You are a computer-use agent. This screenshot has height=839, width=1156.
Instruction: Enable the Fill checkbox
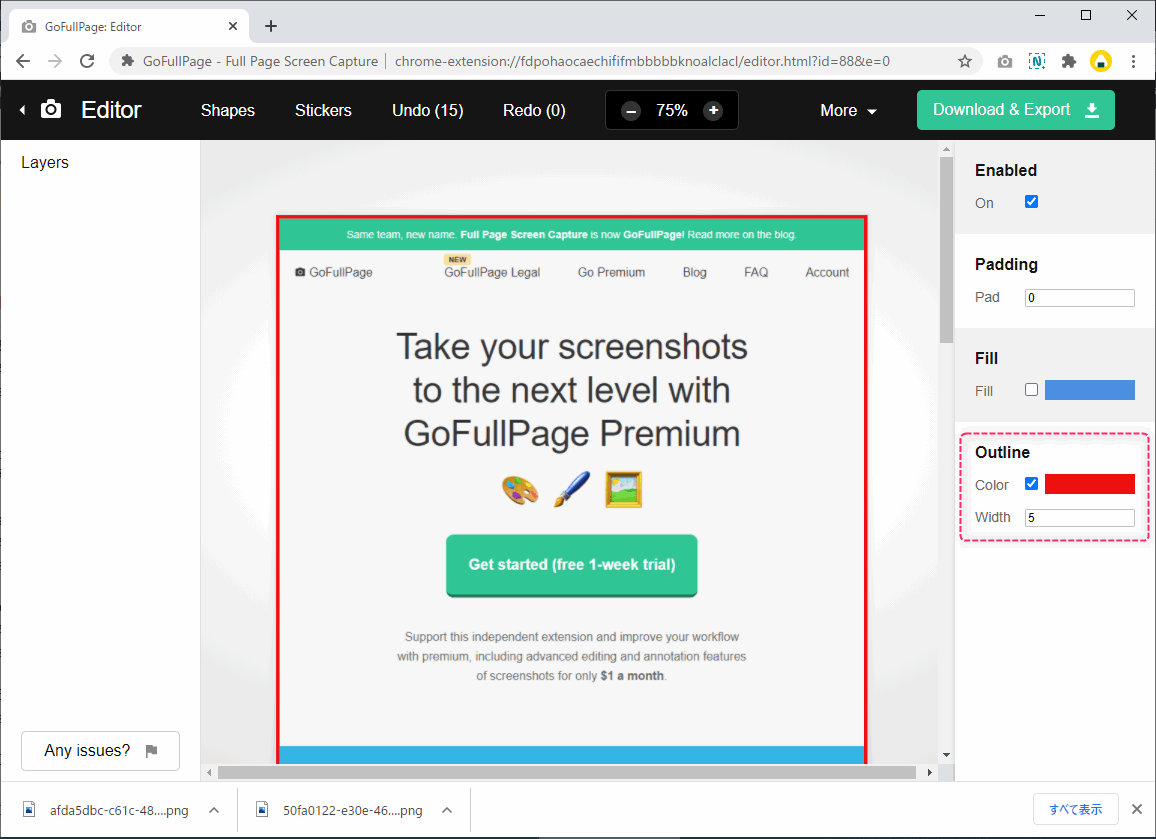click(1031, 390)
